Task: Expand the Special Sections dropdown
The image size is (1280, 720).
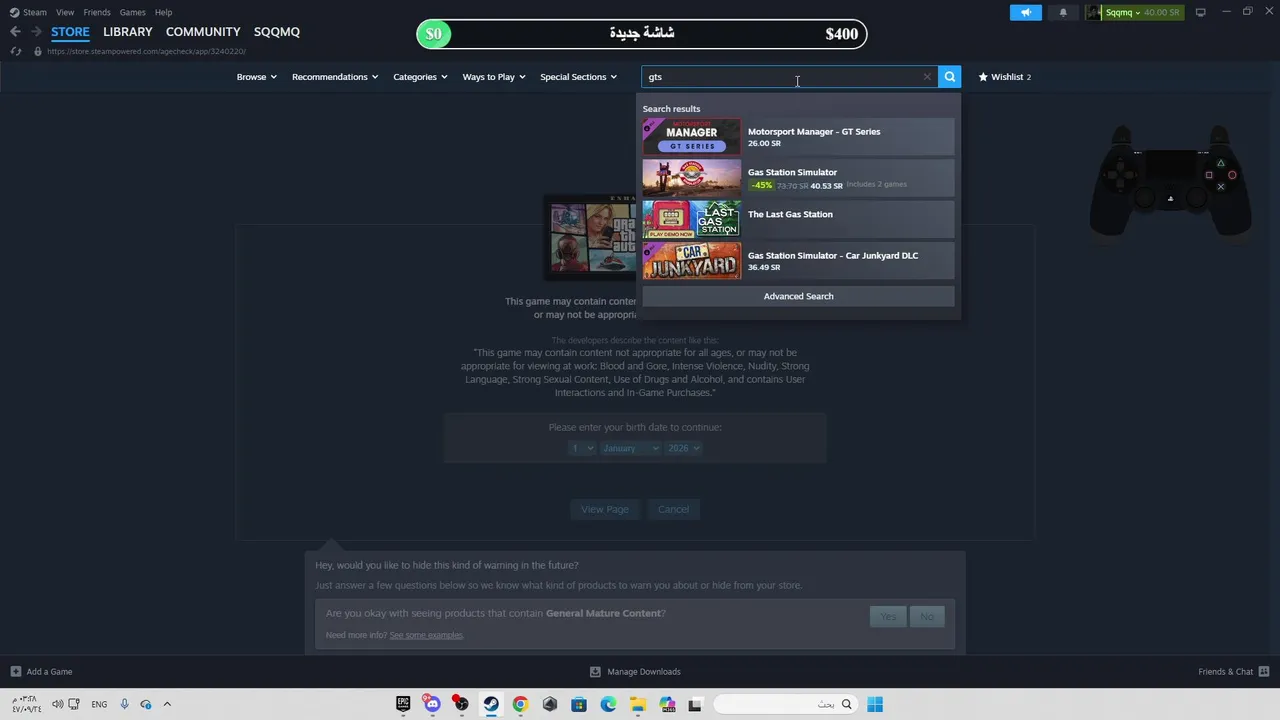Action: click(579, 77)
